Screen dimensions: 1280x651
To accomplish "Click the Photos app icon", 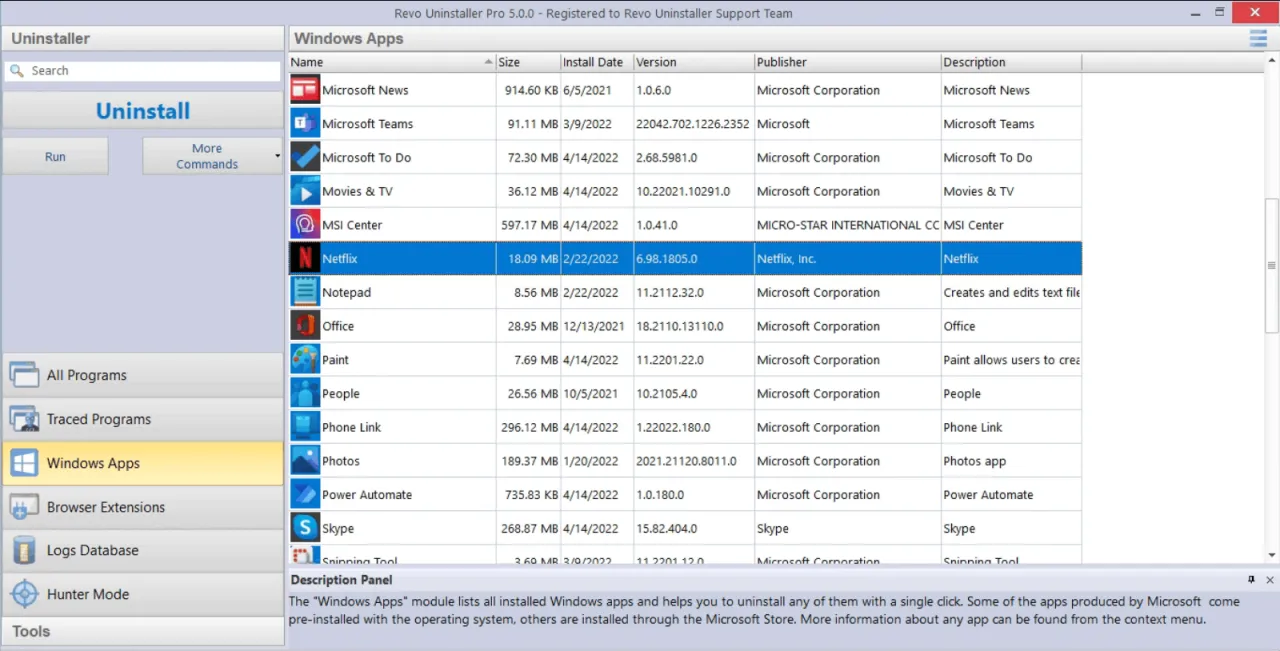I will pos(305,461).
